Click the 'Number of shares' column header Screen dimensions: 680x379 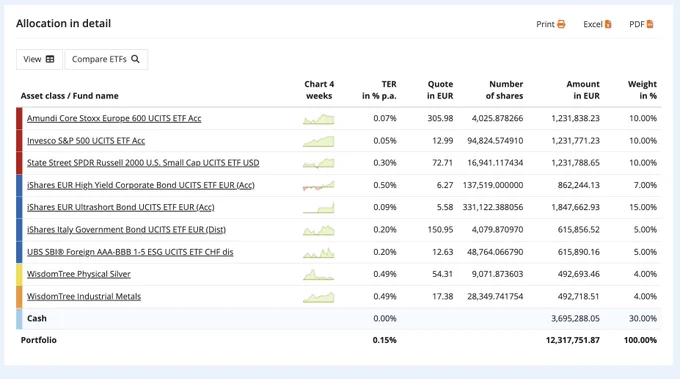click(x=504, y=90)
